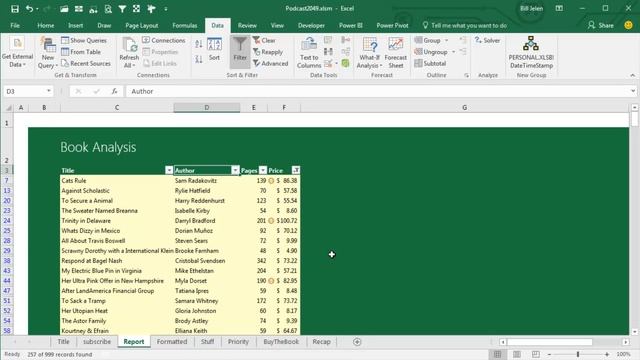640x360 pixels.
Task: Click From Table
Action: [x=81, y=52]
